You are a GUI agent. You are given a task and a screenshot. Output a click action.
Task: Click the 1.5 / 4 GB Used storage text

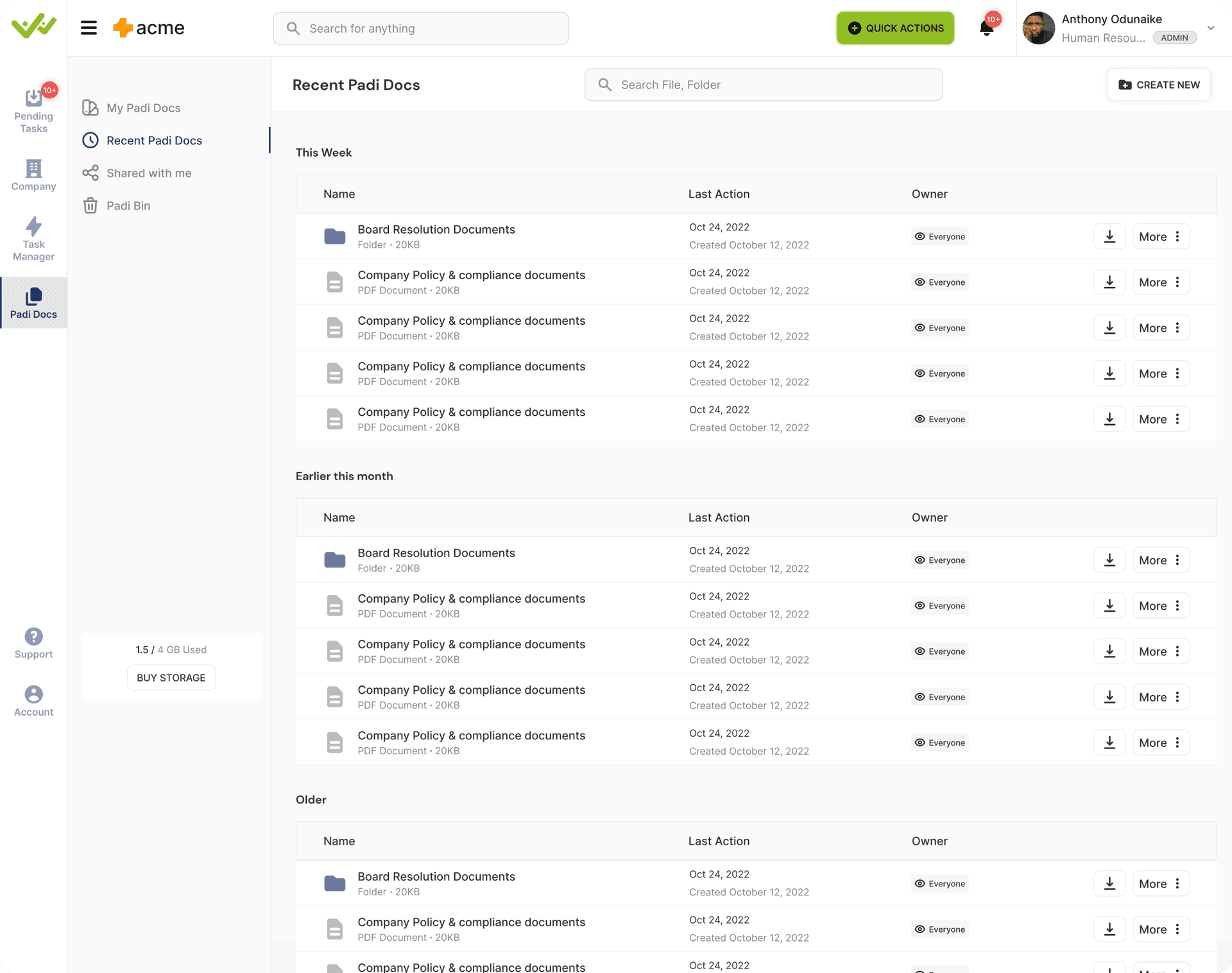pos(171,650)
